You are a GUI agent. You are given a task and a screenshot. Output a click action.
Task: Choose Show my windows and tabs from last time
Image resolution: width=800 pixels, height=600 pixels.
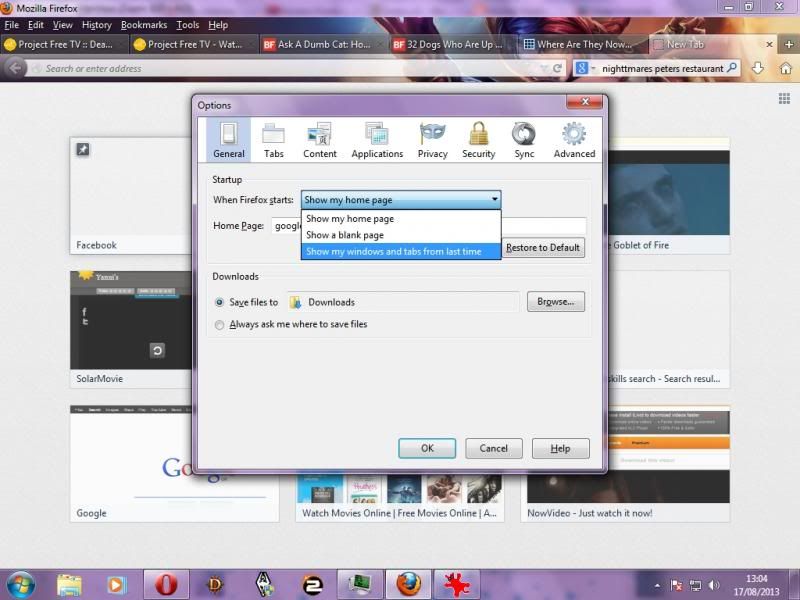(x=393, y=252)
